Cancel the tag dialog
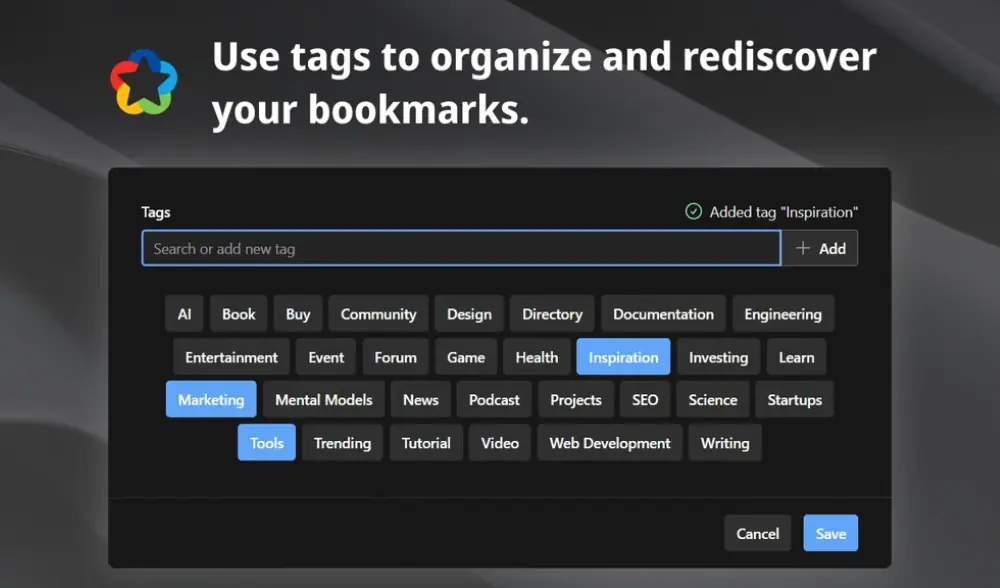The image size is (1000, 588). [x=757, y=534]
